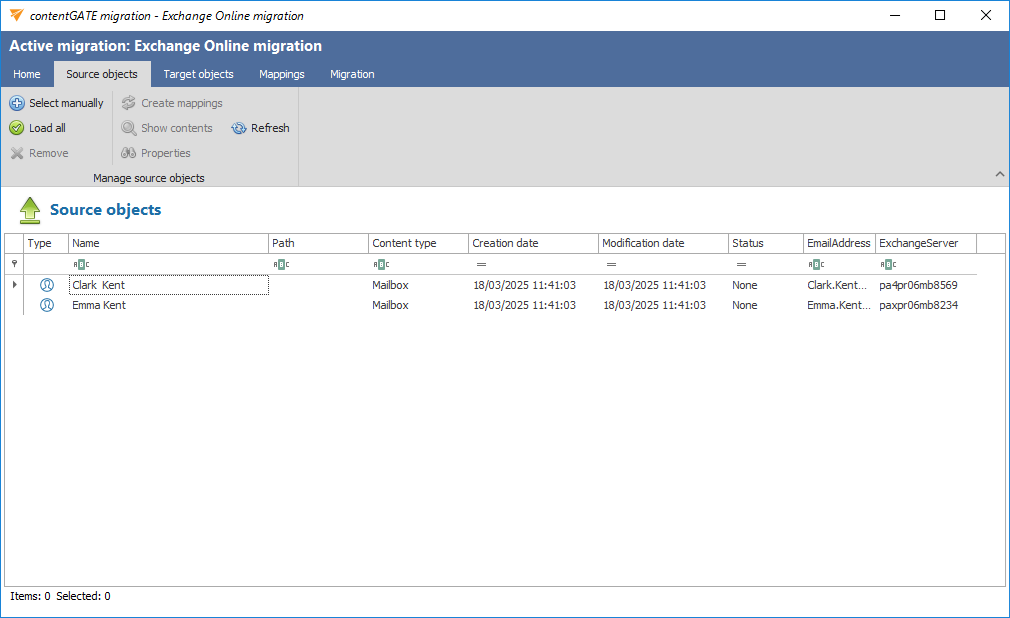Collapse the ribbon using the chevron arrow
This screenshot has height=618, width=1010.
(999, 174)
